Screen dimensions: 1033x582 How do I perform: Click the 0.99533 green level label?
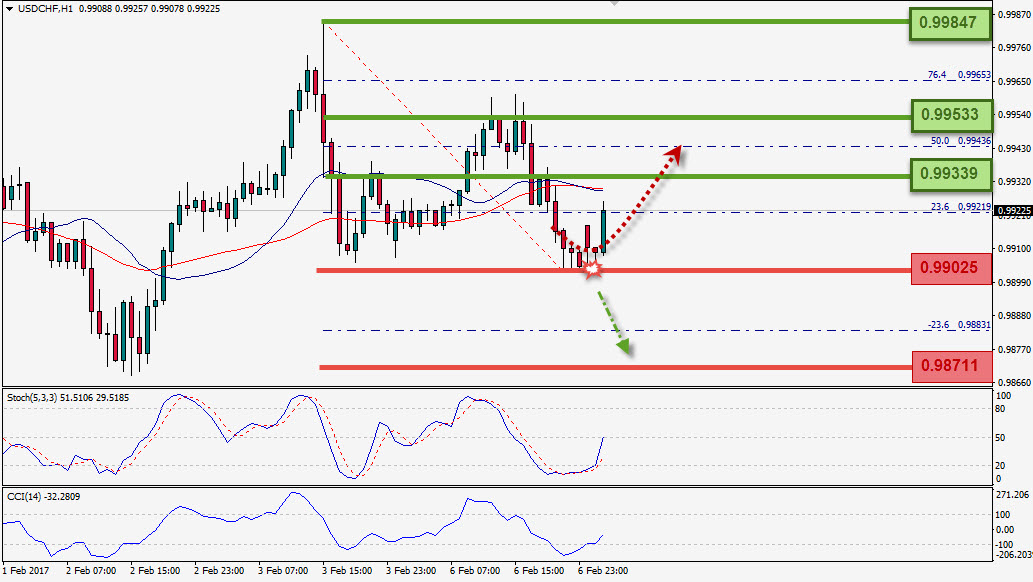[x=951, y=115]
